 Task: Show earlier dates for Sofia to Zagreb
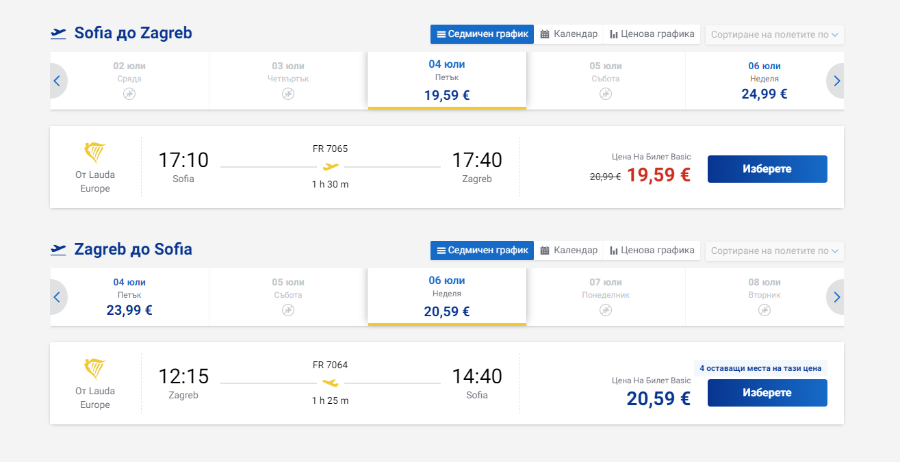[x=58, y=81]
